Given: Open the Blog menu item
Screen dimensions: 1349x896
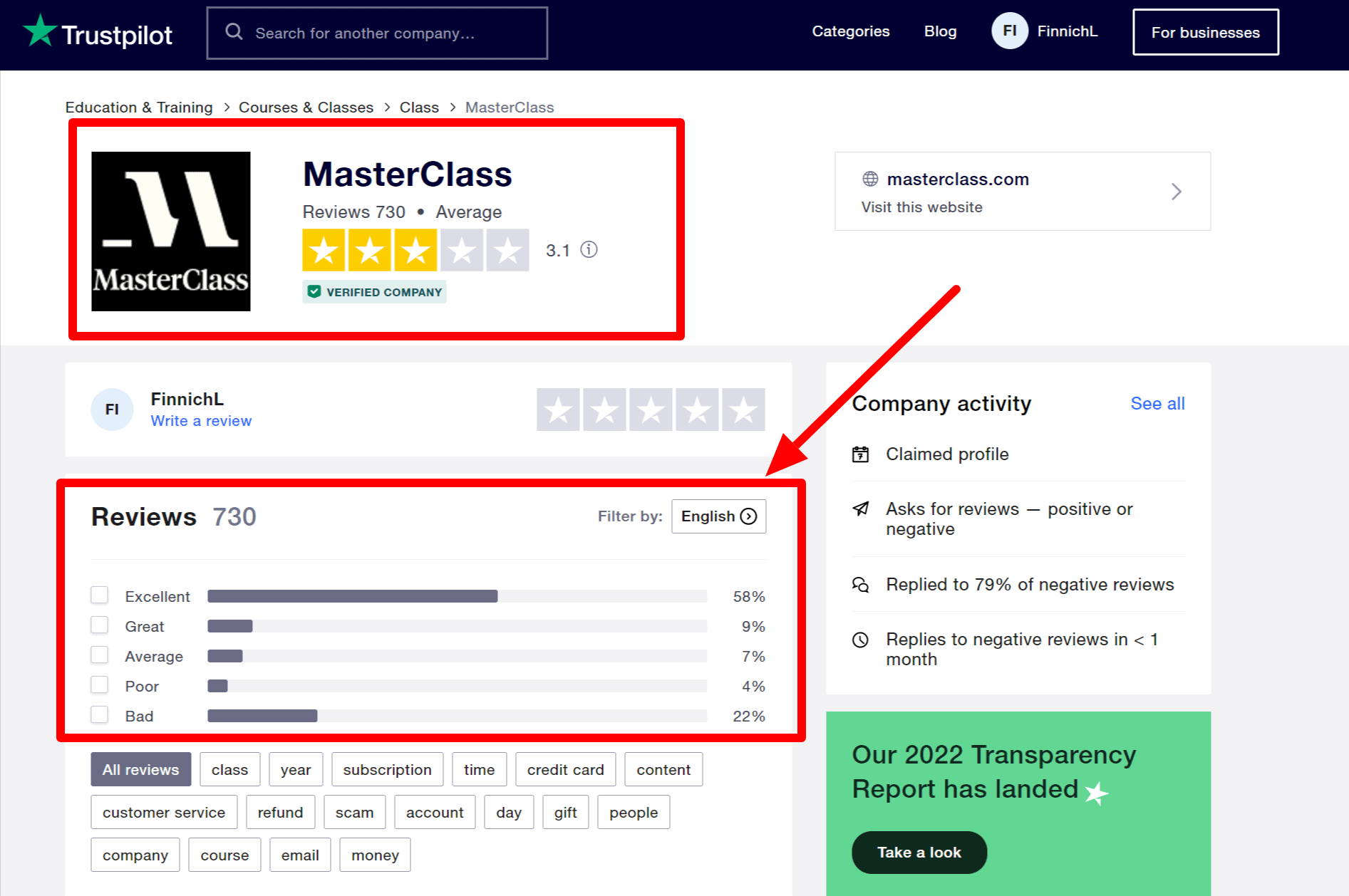Looking at the screenshot, I should (x=941, y=31).
